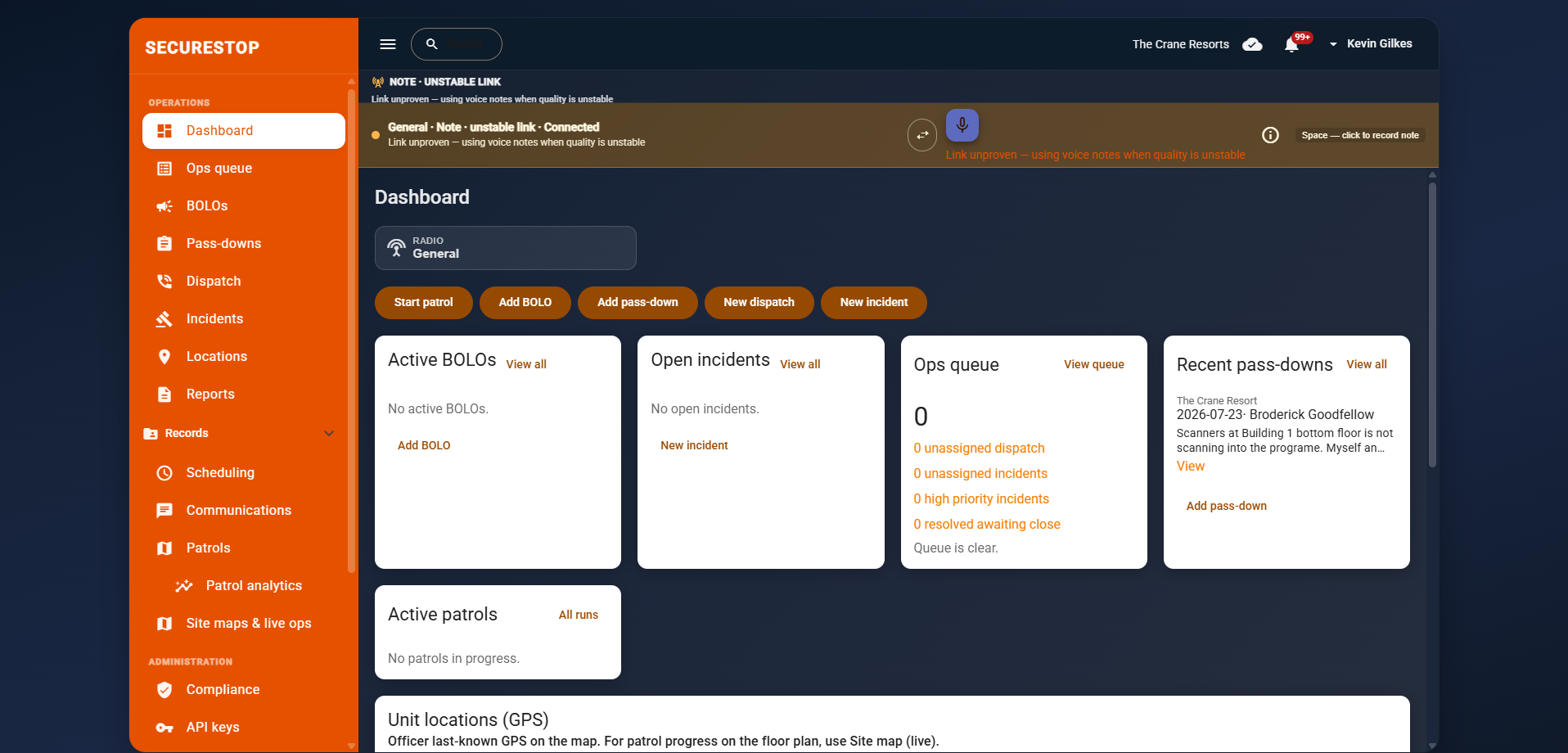
Task: Click 0 high priority incidents link
Action: [x=981, y=499]
